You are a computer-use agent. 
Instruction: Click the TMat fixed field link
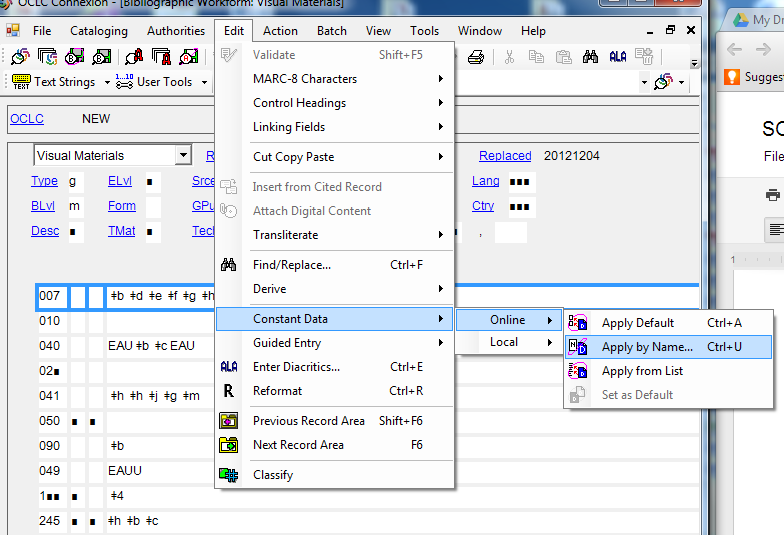coord(122,230)
